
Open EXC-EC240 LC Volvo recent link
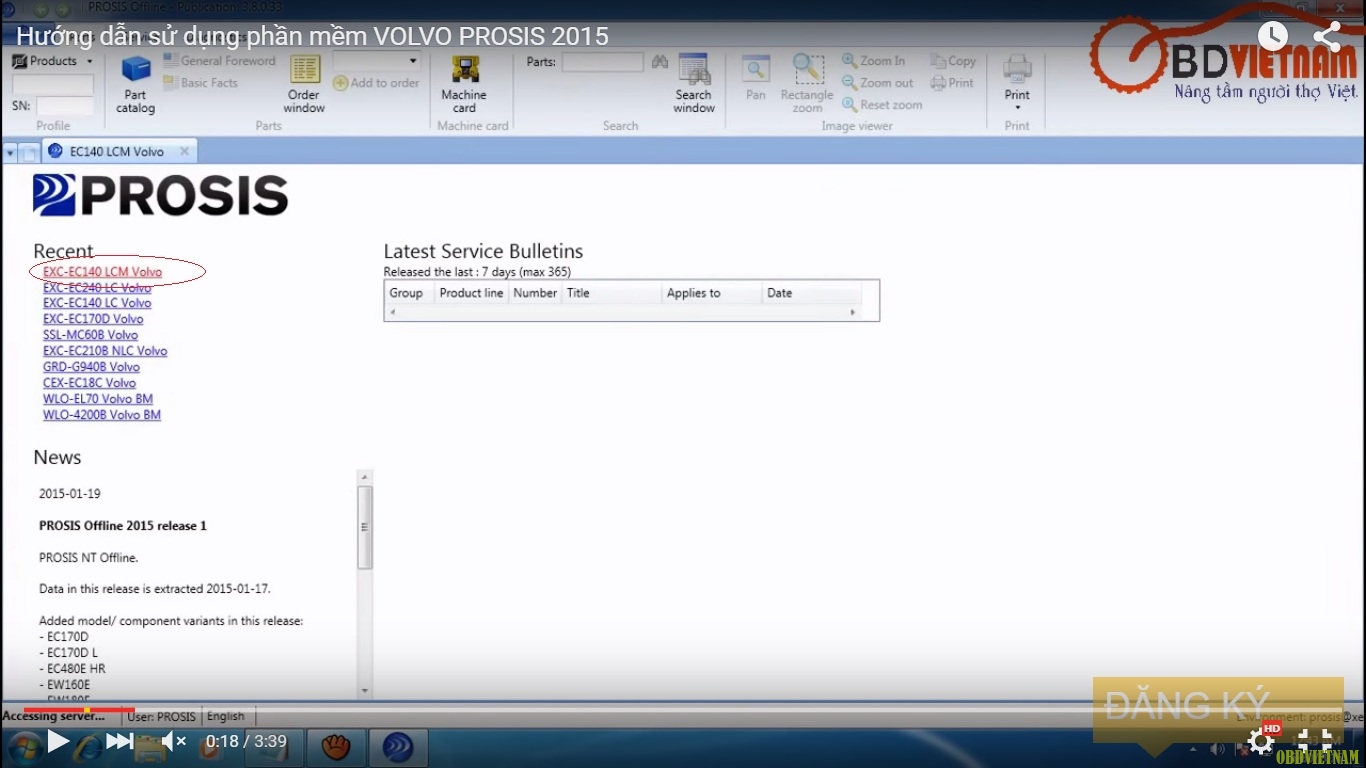click(x=97, y=287)
